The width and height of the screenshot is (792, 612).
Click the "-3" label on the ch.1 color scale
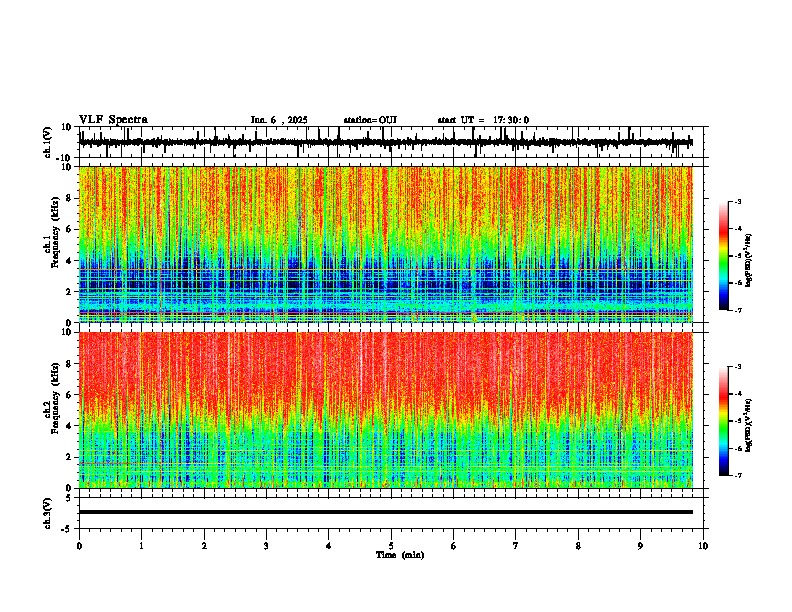pos(738,201)
